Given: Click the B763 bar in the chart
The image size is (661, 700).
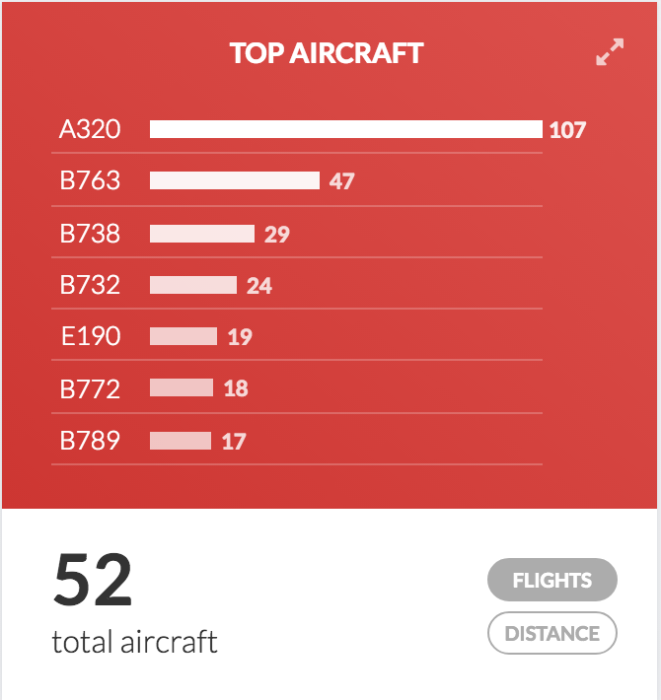Looking at the screenshot, I should point(234,181).
